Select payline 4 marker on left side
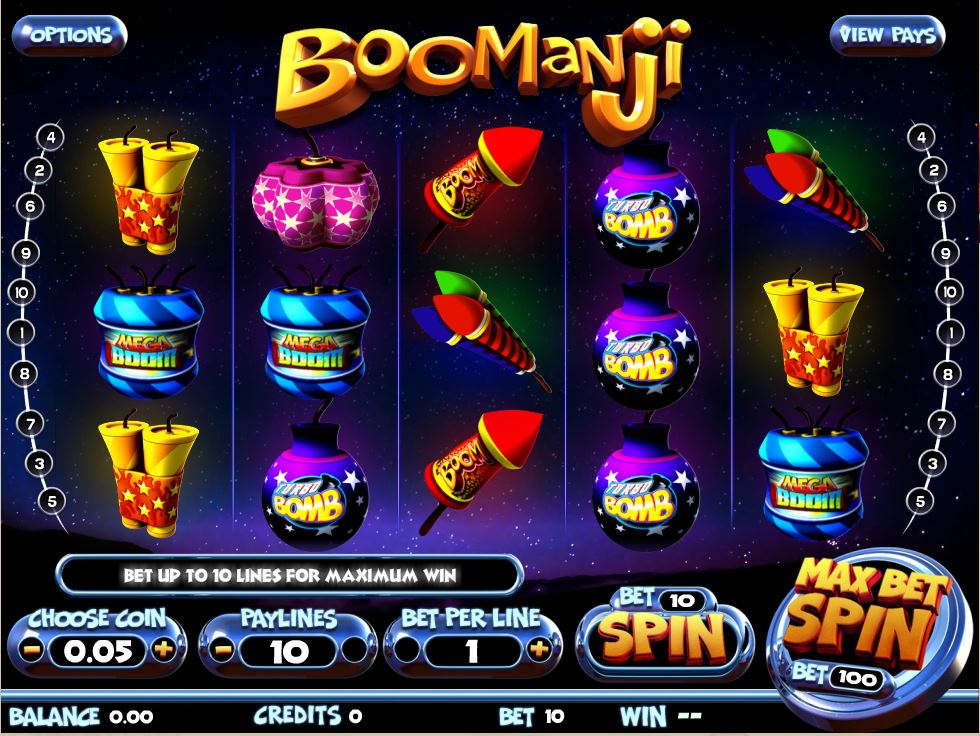 [x=51, y=137]
